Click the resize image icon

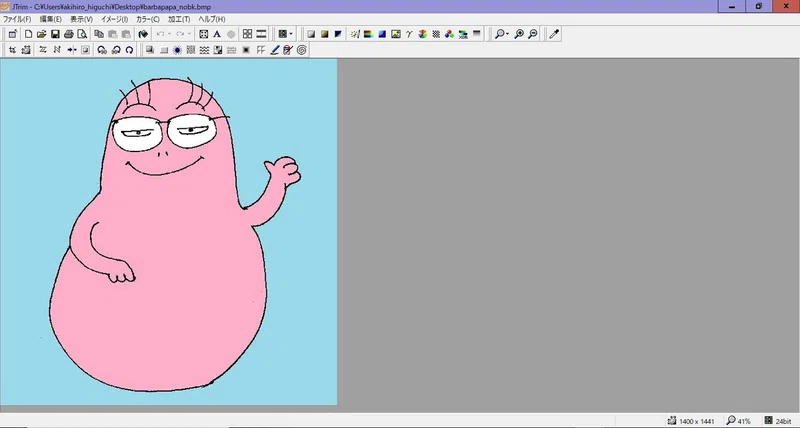click(26, 50)
